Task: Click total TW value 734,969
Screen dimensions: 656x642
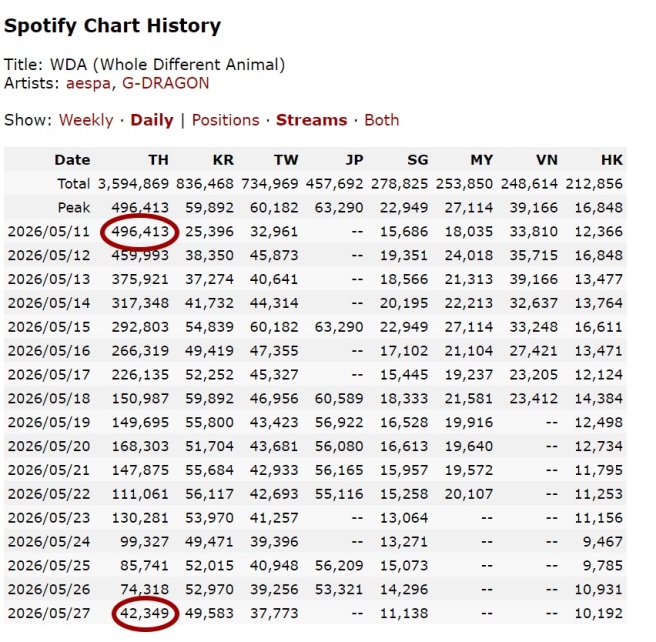Action: point(269,184)
